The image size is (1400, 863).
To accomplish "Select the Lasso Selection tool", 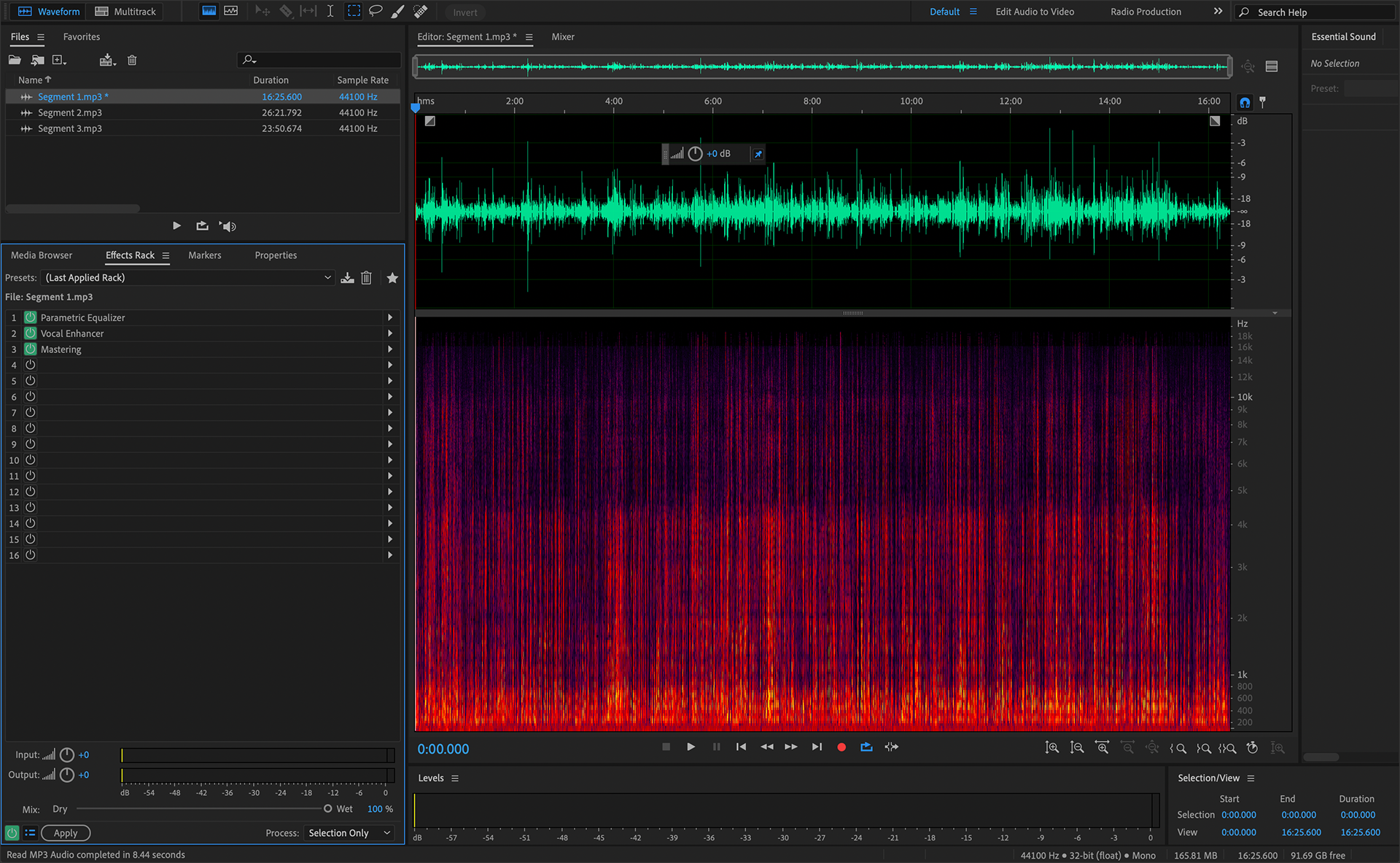I will (376, 12).
